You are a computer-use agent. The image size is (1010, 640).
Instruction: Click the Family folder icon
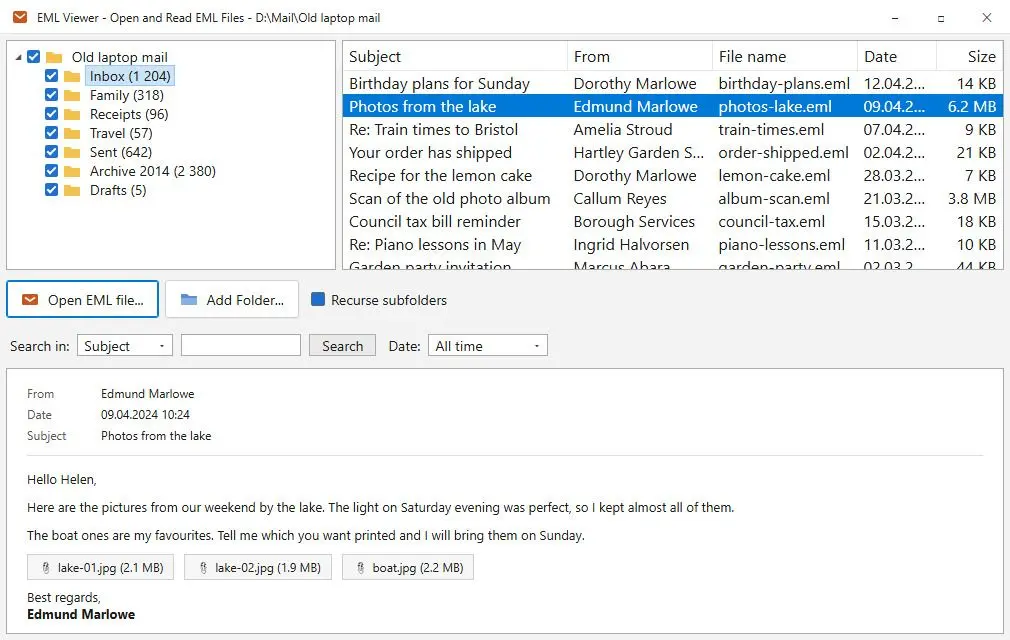click(x=72, y=95)
